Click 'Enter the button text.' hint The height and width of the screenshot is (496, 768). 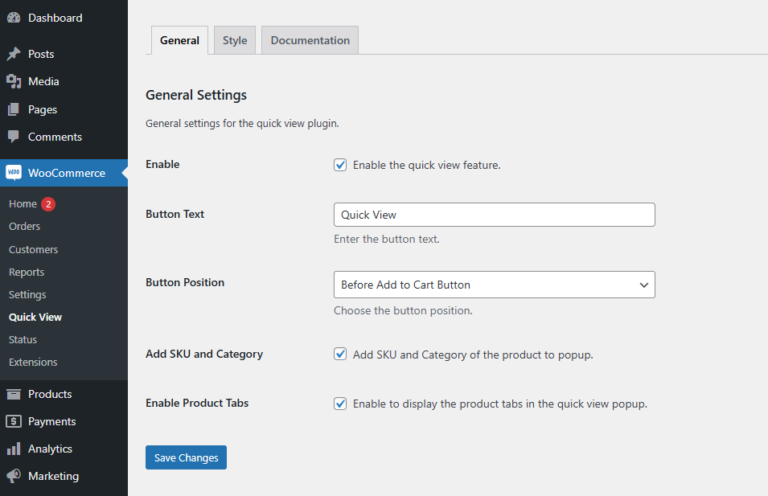click(386, 239)
